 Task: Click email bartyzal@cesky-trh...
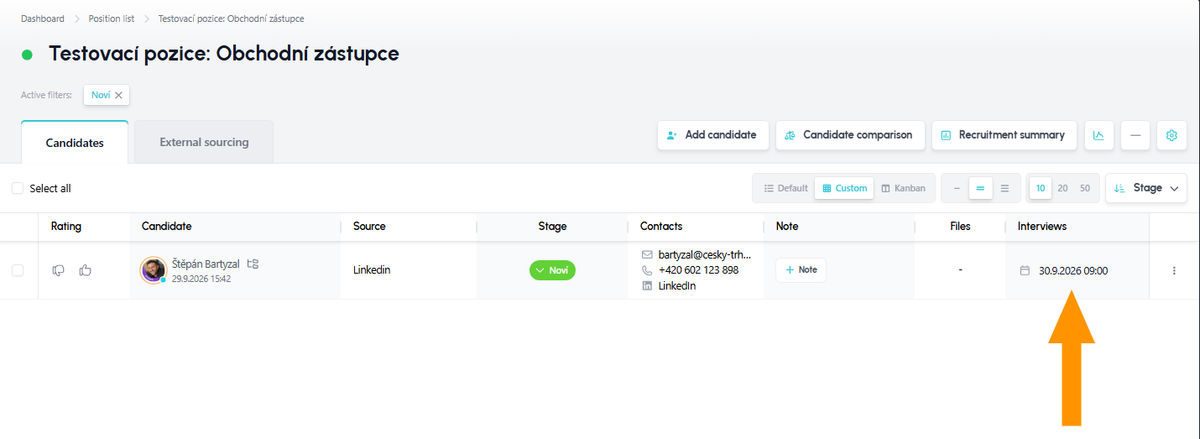click(704, 255)
